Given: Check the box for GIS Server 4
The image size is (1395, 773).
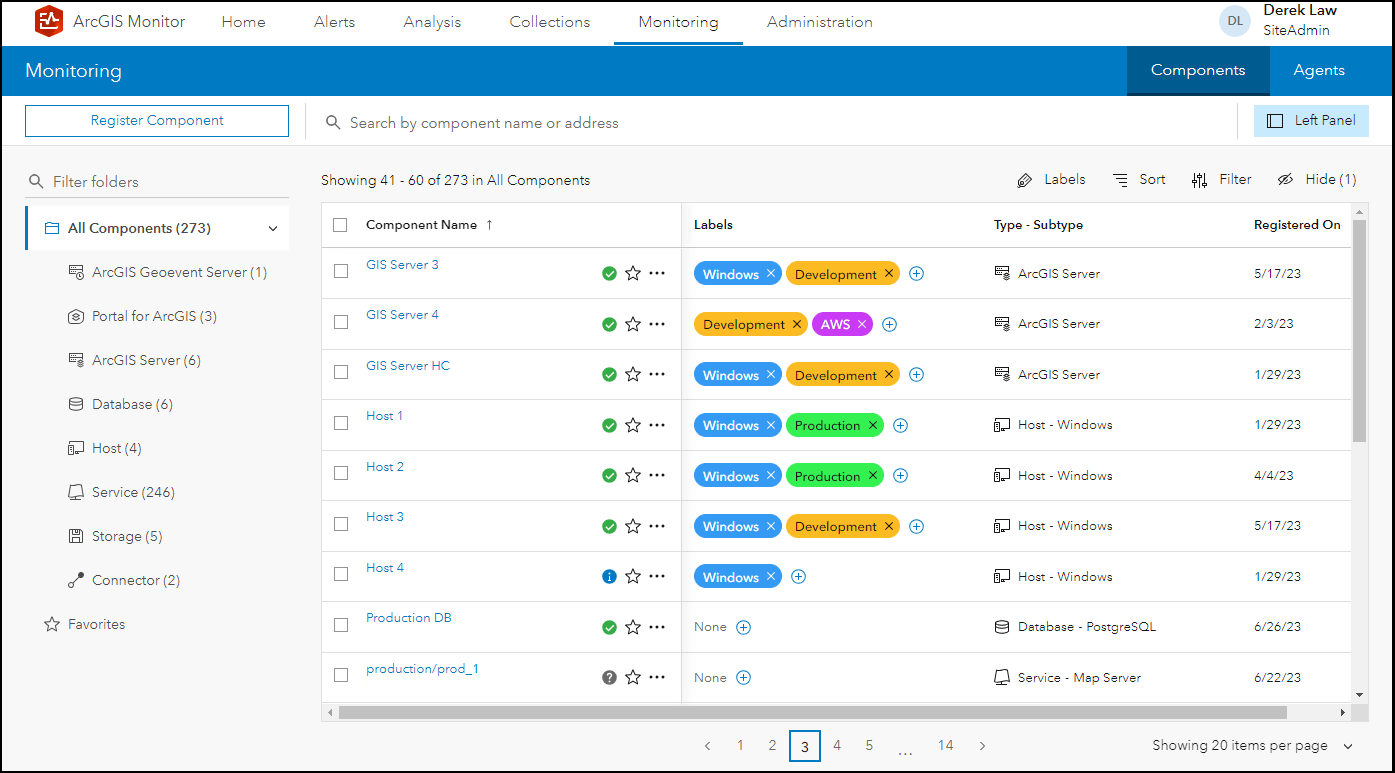Looking at the screenshot, I should click(341, 322).
